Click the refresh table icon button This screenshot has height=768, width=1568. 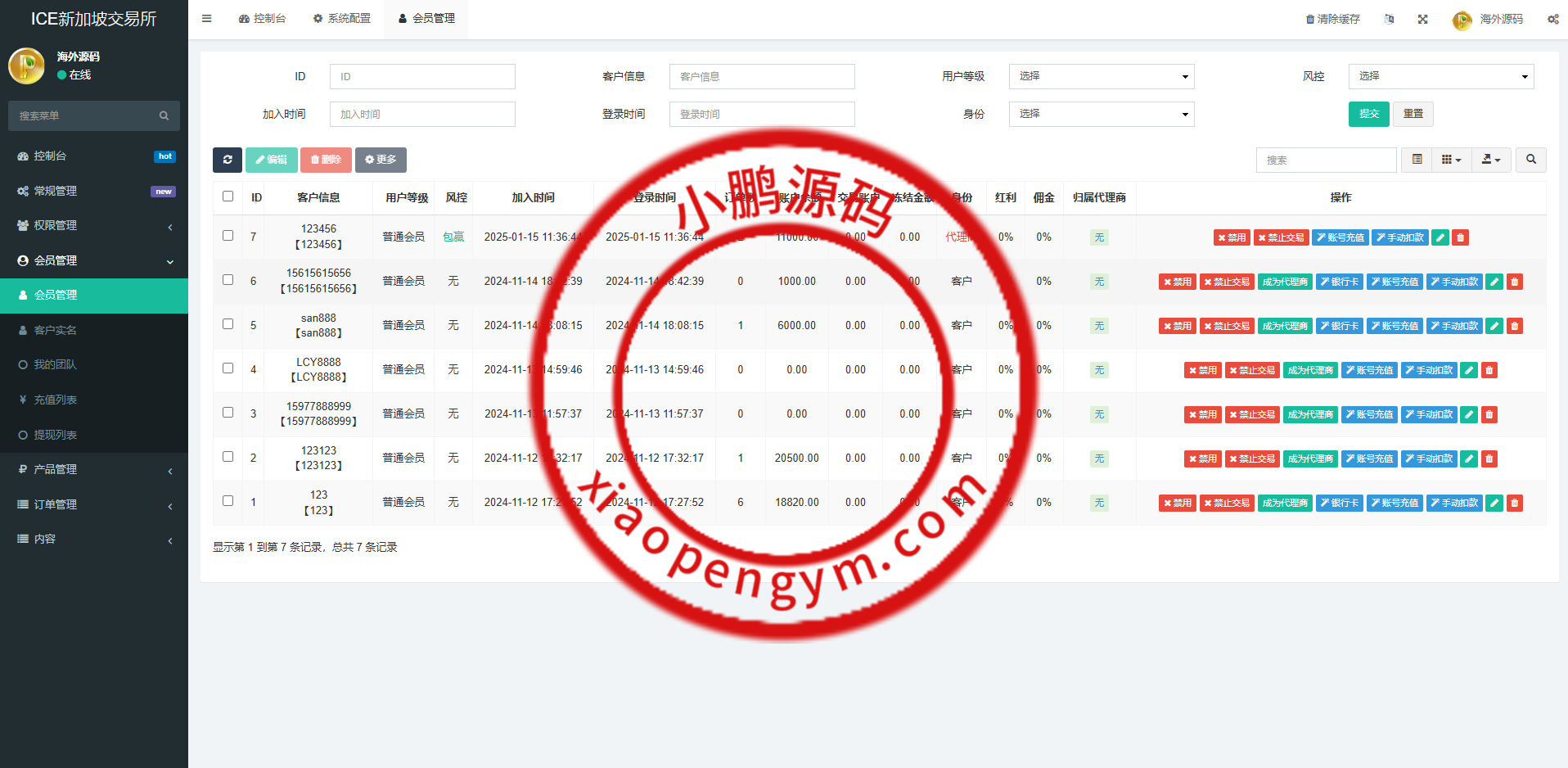pos(228,160)
